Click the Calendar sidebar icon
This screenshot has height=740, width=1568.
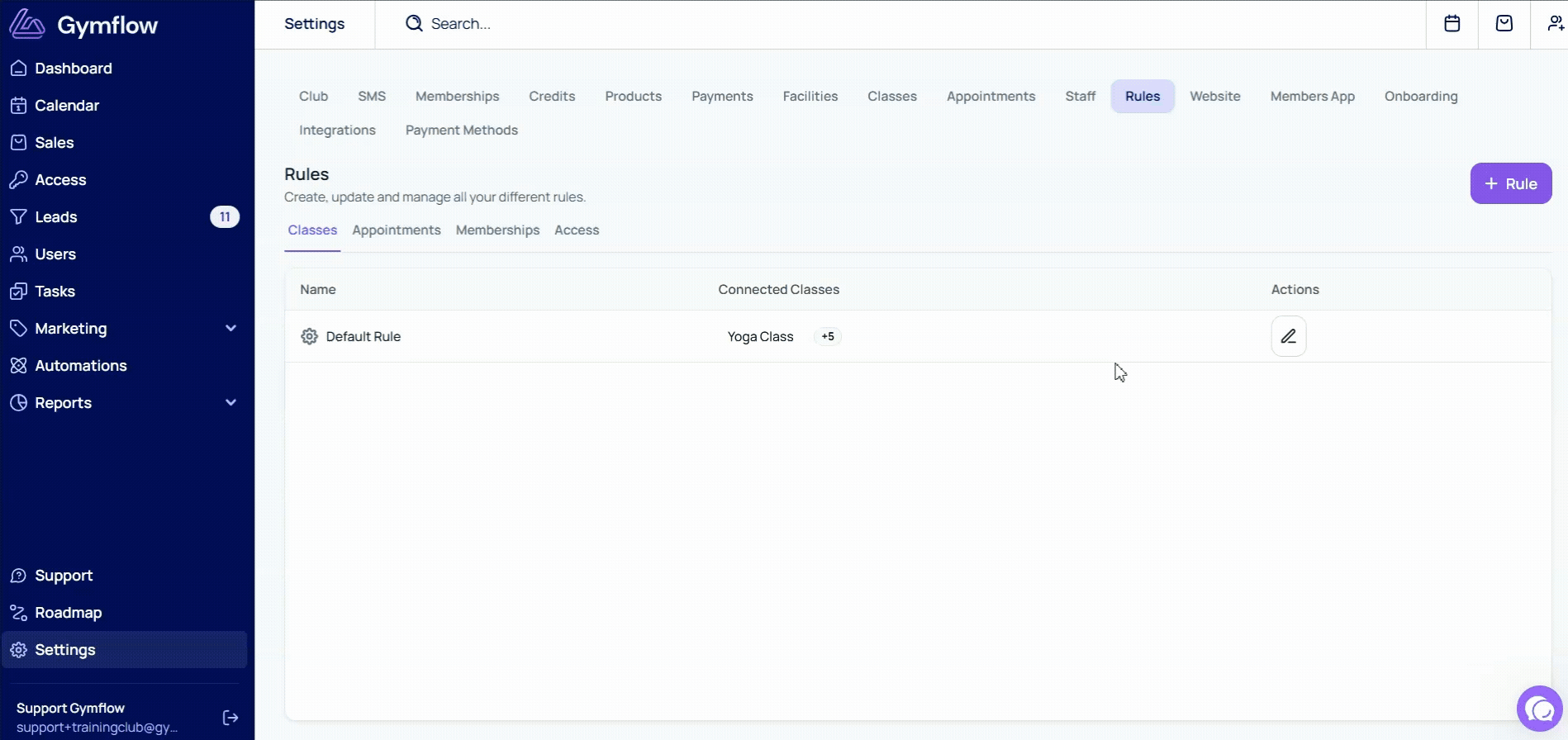(18, 106)
